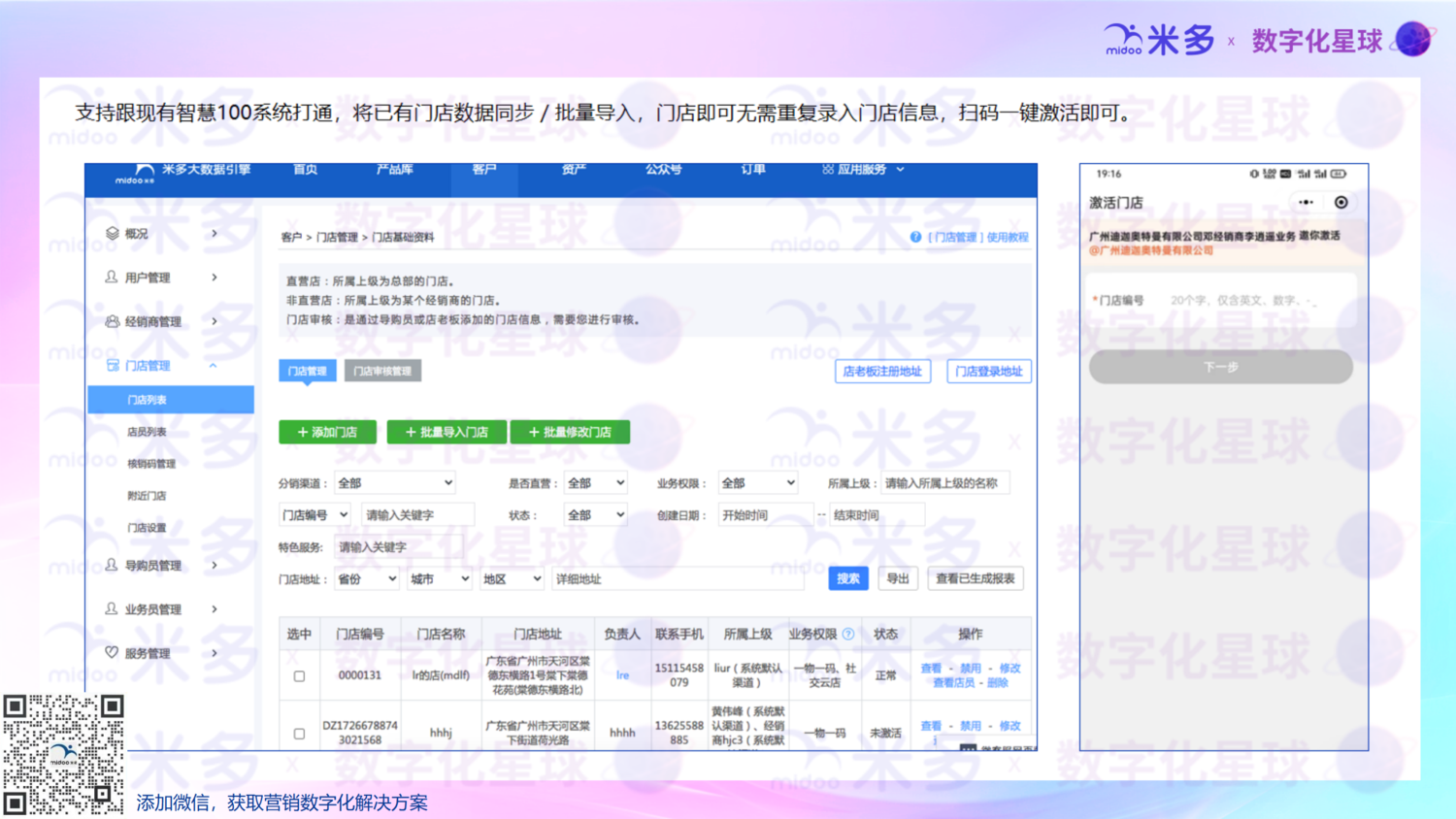Viewport: 1456px width, 819px height.
Task: Open the 分销渠道 dropdown
Action: [x=395, y=483]
